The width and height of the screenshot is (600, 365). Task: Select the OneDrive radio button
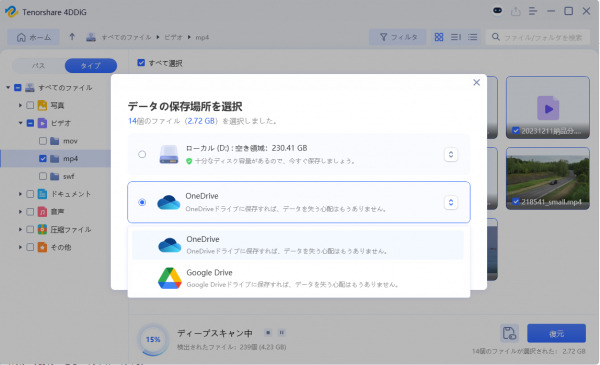[x=142, y=202]
